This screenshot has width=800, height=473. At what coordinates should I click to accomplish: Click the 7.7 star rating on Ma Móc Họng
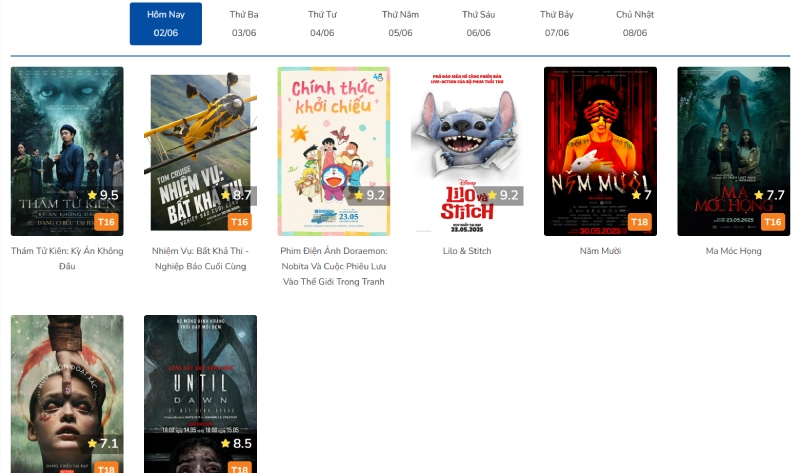point(769,195)
